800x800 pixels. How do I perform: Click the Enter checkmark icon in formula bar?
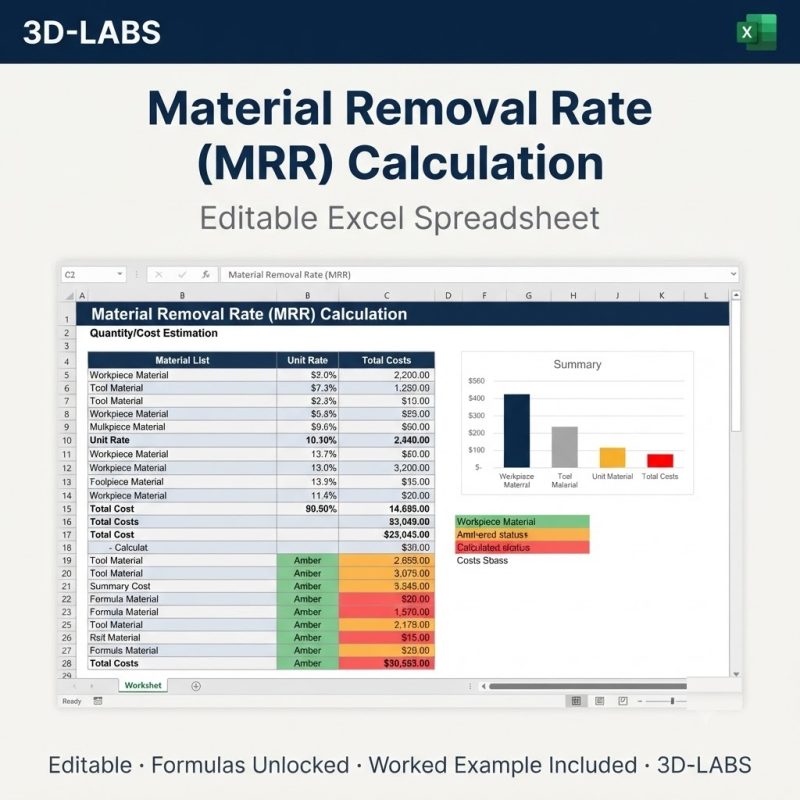182,274
